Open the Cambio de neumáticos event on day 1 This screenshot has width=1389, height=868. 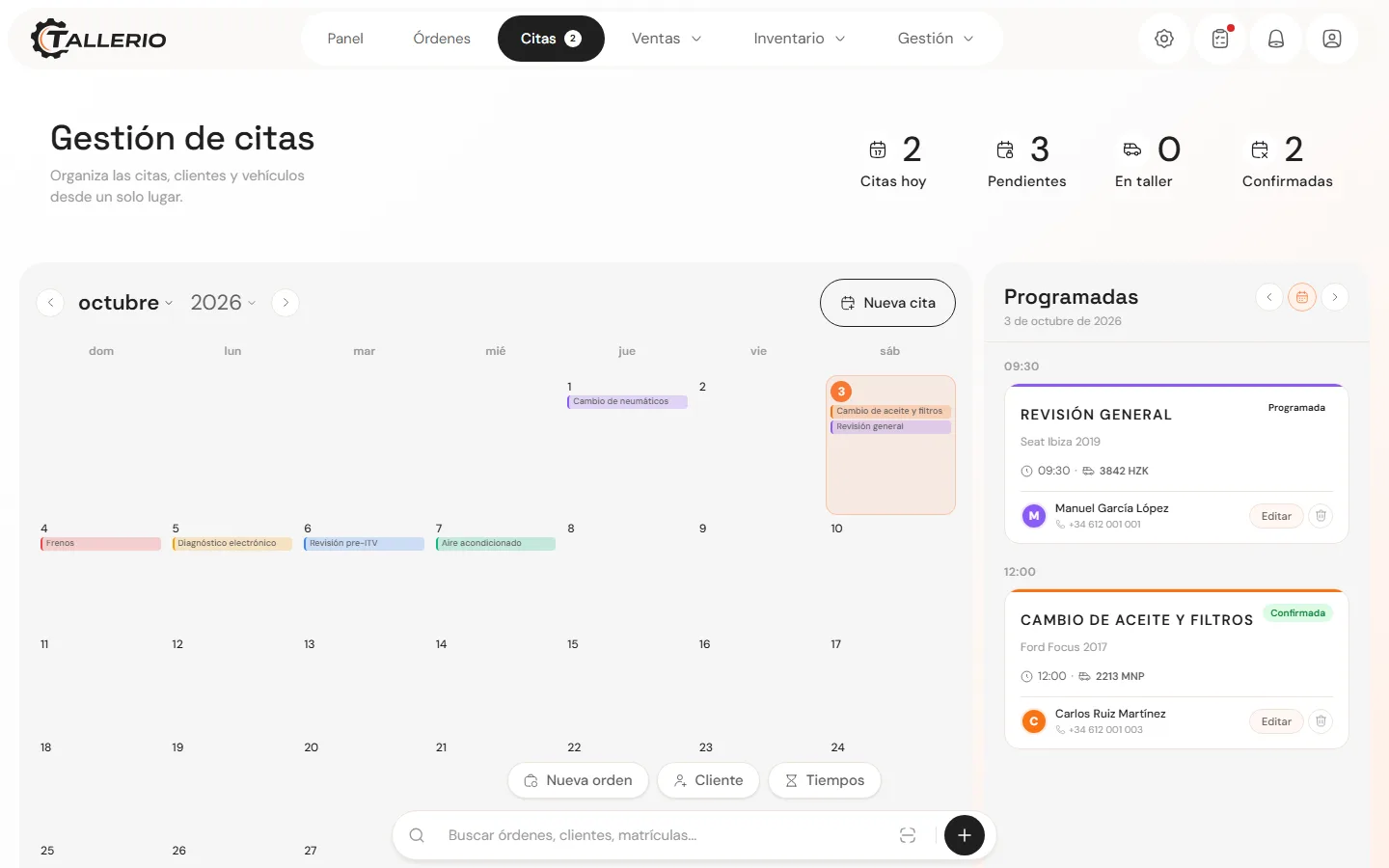point(627,401)
